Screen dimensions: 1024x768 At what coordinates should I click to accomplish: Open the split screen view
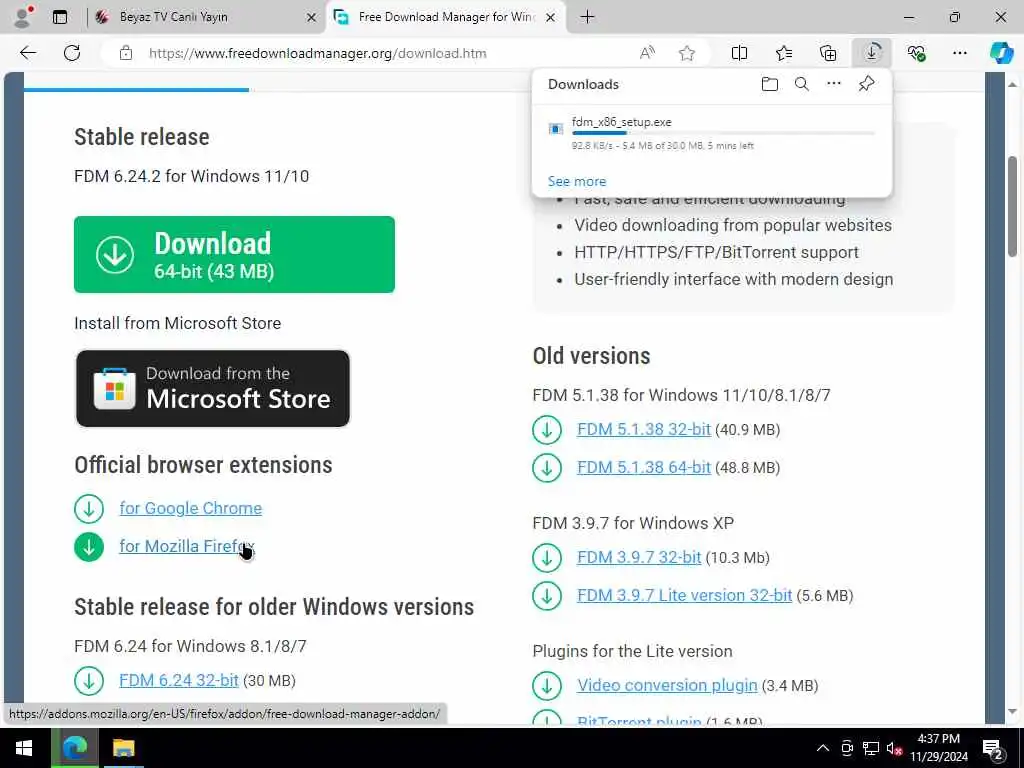click(x=739, y=53)
